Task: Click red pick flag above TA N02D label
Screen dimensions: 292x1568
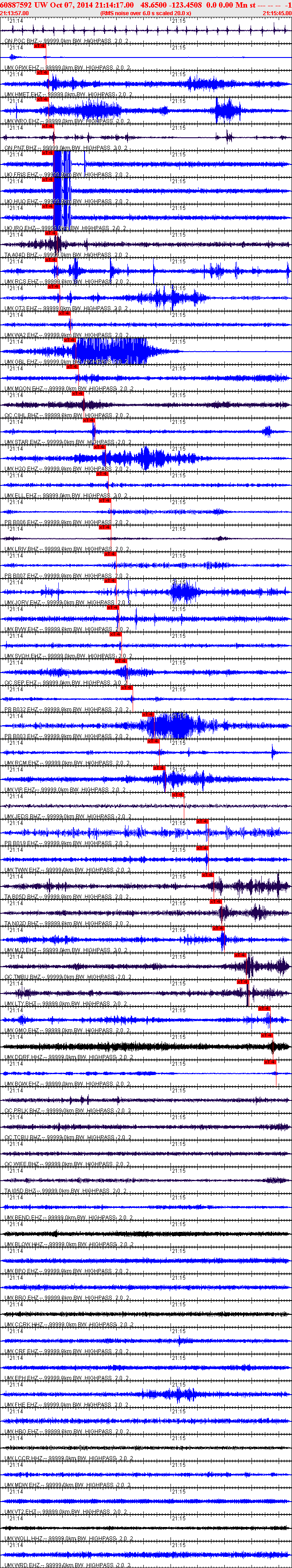Action: click(x=215, y=902)
